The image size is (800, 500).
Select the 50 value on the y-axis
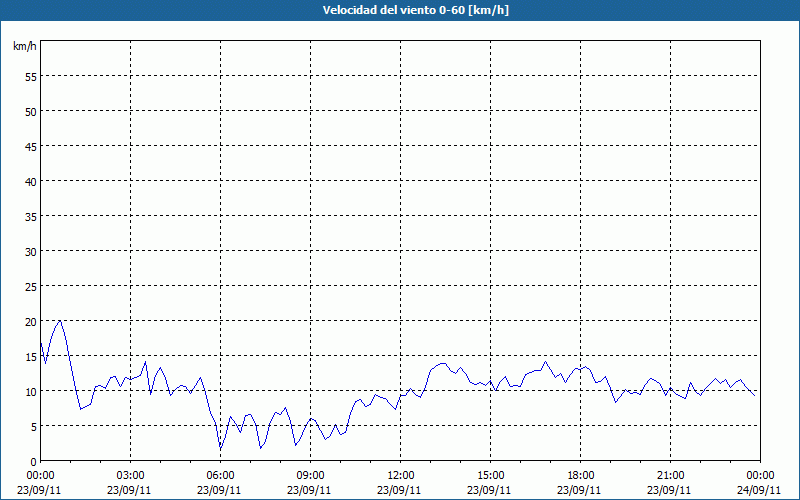click(31, 112)
